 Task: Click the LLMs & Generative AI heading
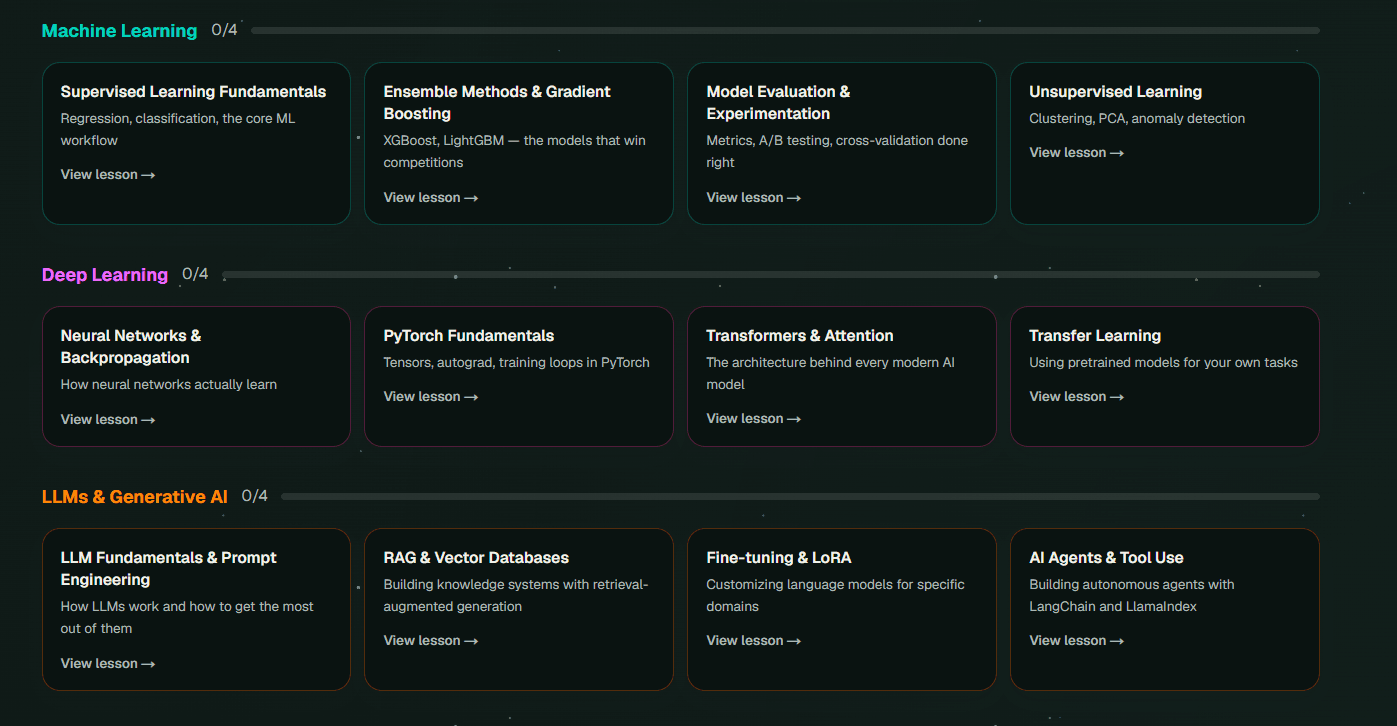135,497
